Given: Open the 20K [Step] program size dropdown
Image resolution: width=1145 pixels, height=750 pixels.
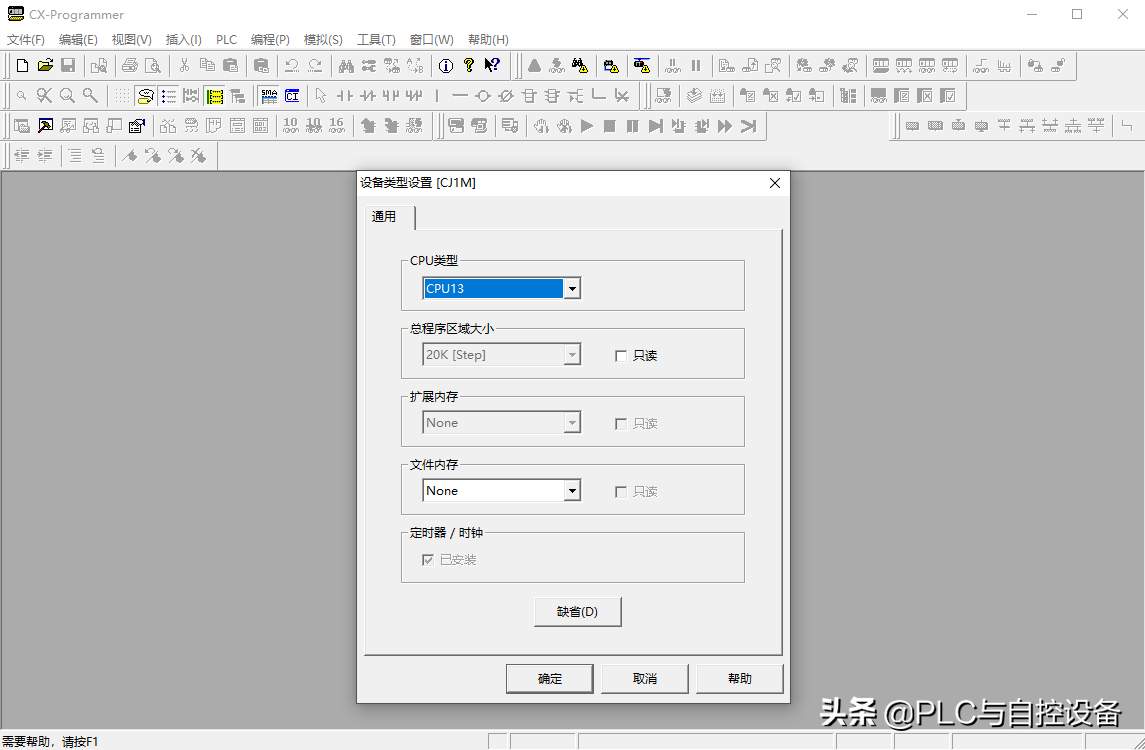Looking at the screenshot, I should (572, 355).
